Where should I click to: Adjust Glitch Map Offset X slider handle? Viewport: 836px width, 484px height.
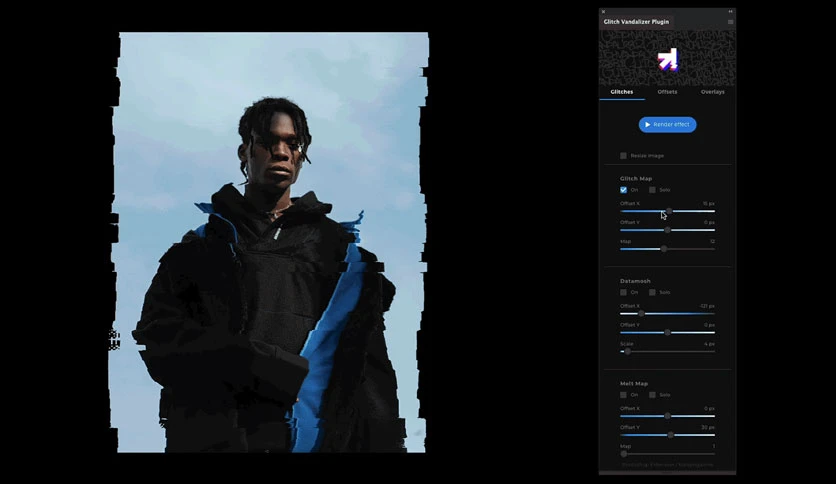click(669, 211)
